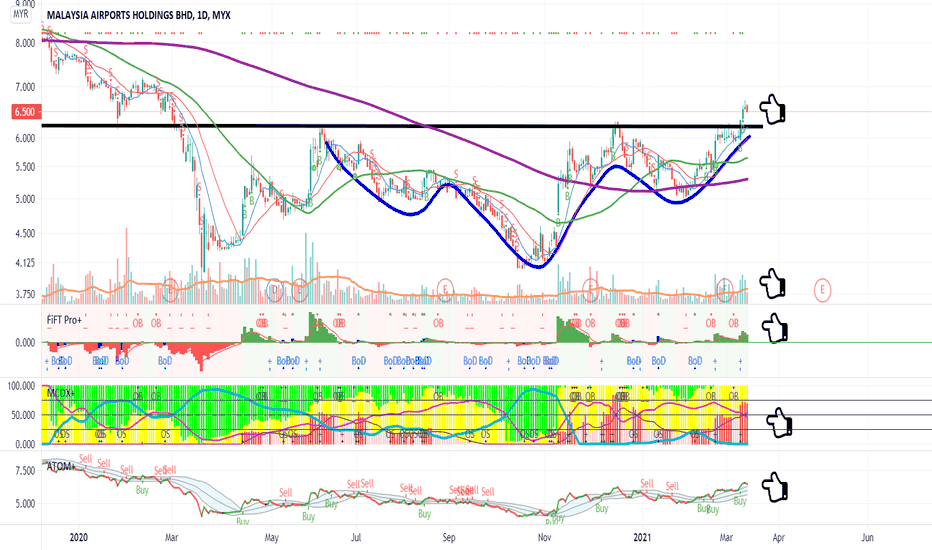Open earnings E marker at March 2021

coord(725,290)
